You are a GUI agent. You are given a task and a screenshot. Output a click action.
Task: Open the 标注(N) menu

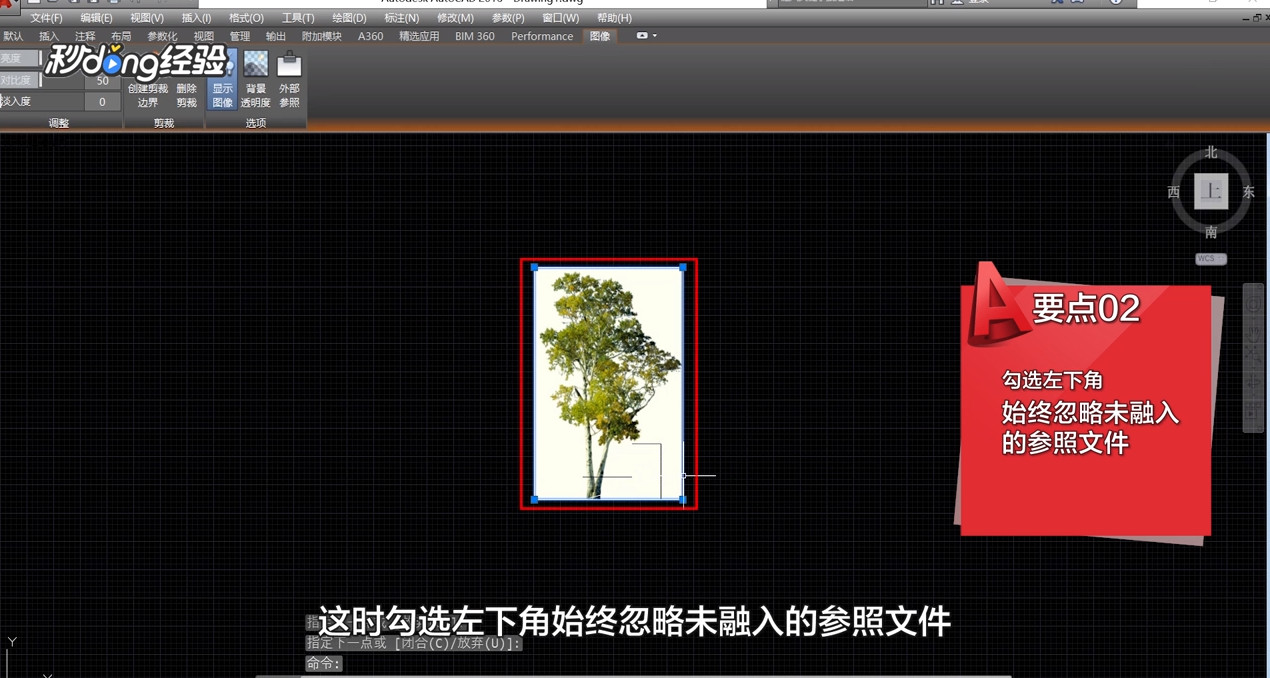point(401,18)
